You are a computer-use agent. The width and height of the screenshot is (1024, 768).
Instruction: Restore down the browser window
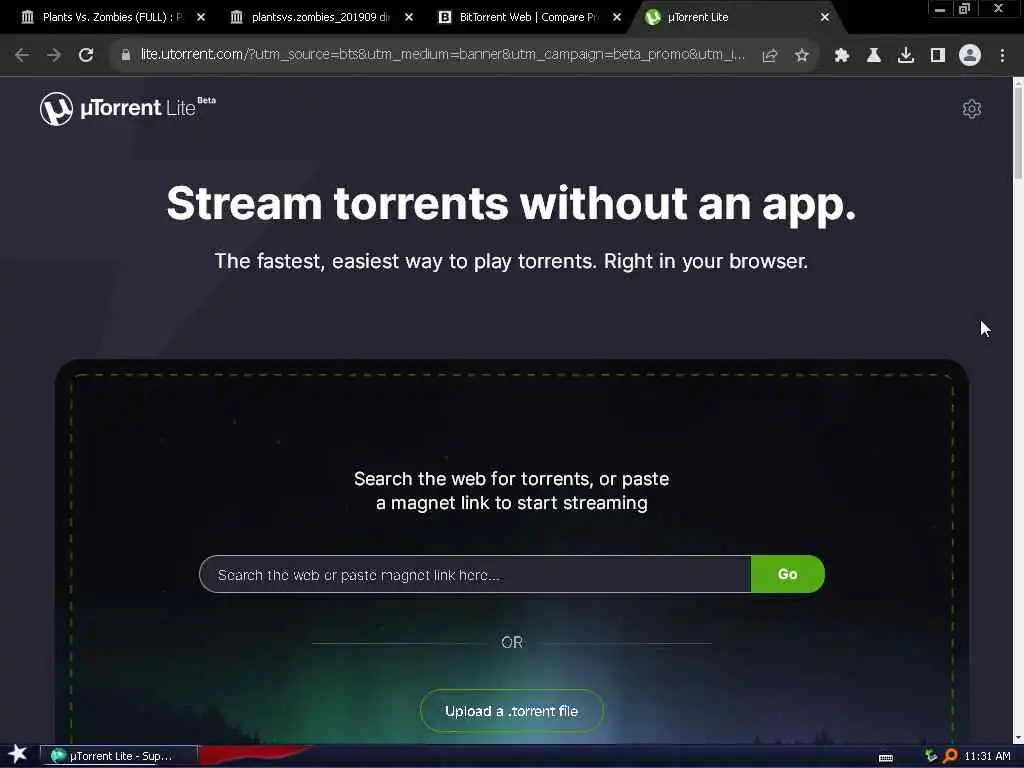click(x=964, y=9)
